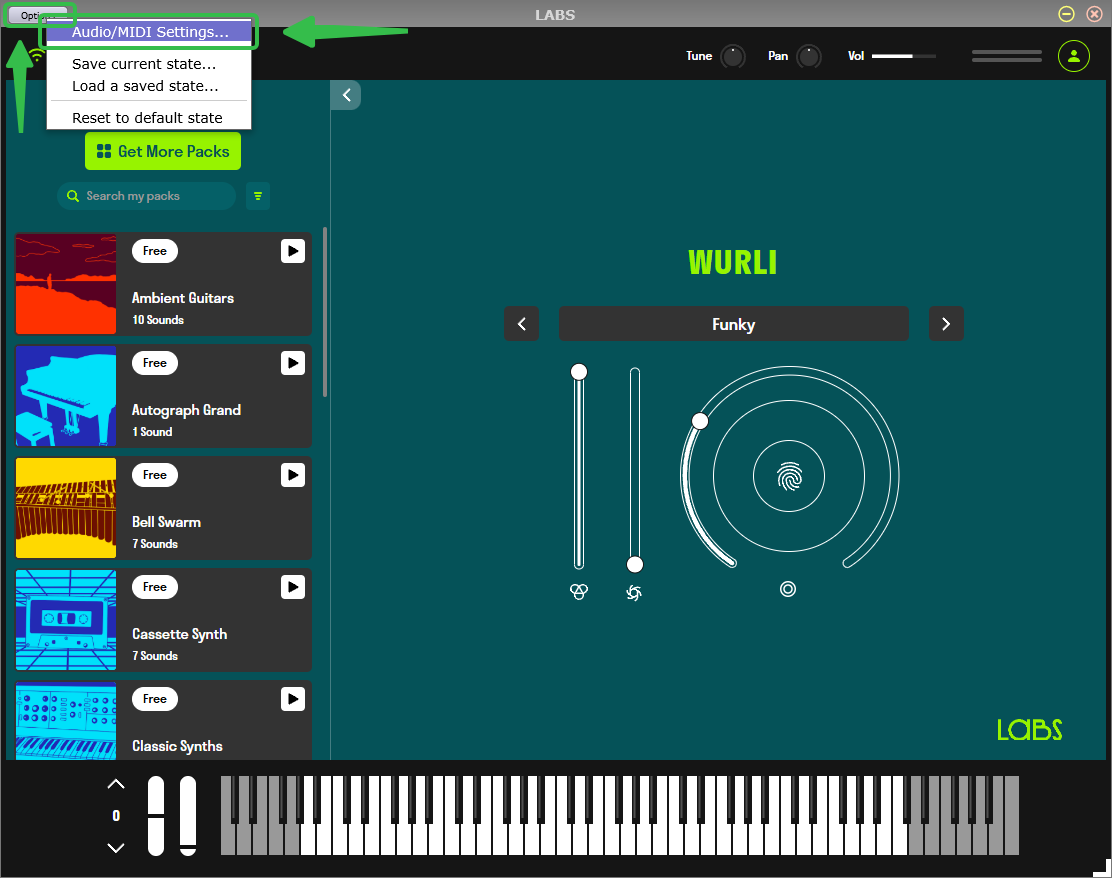Click the Free badge on Classic Synths
This screenshot has height=878, width=1112.
coord(155,699)
